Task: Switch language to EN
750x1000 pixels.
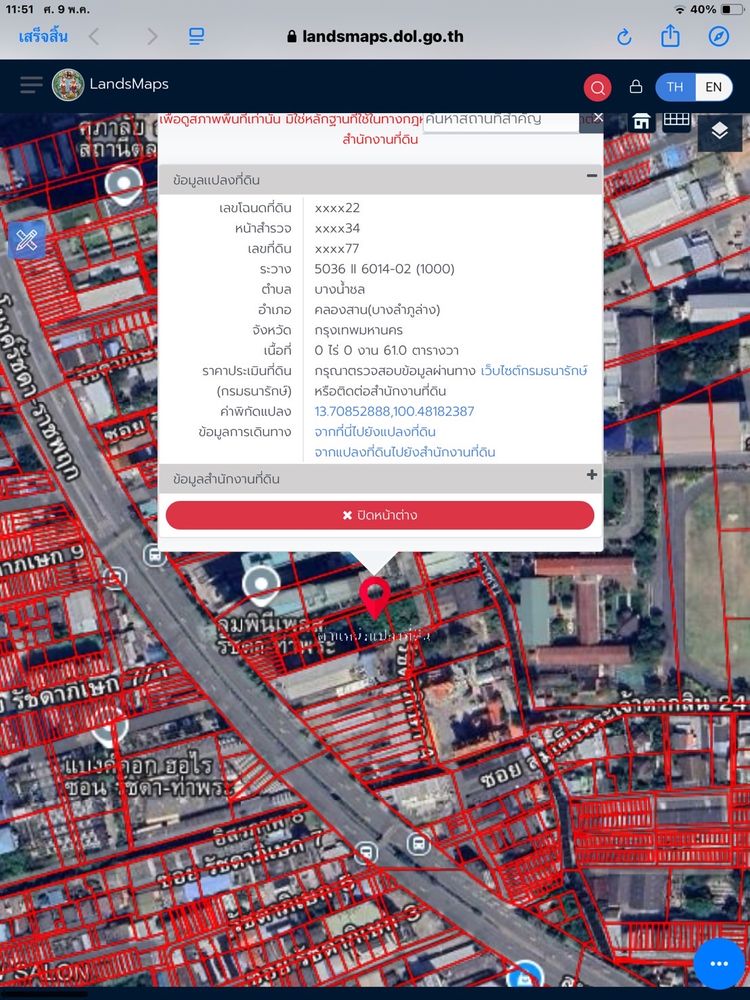Action: coord(713,87)
